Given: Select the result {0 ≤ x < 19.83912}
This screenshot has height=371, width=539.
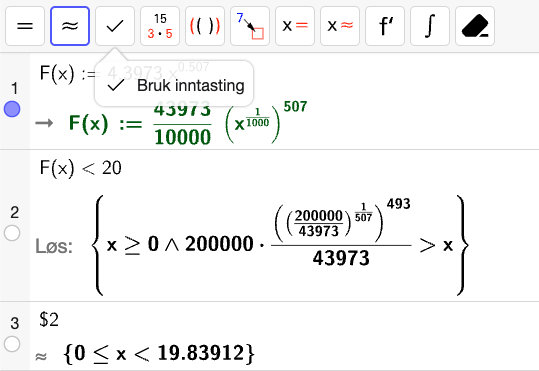Looking at the screenshot, I should pos(159,353).
